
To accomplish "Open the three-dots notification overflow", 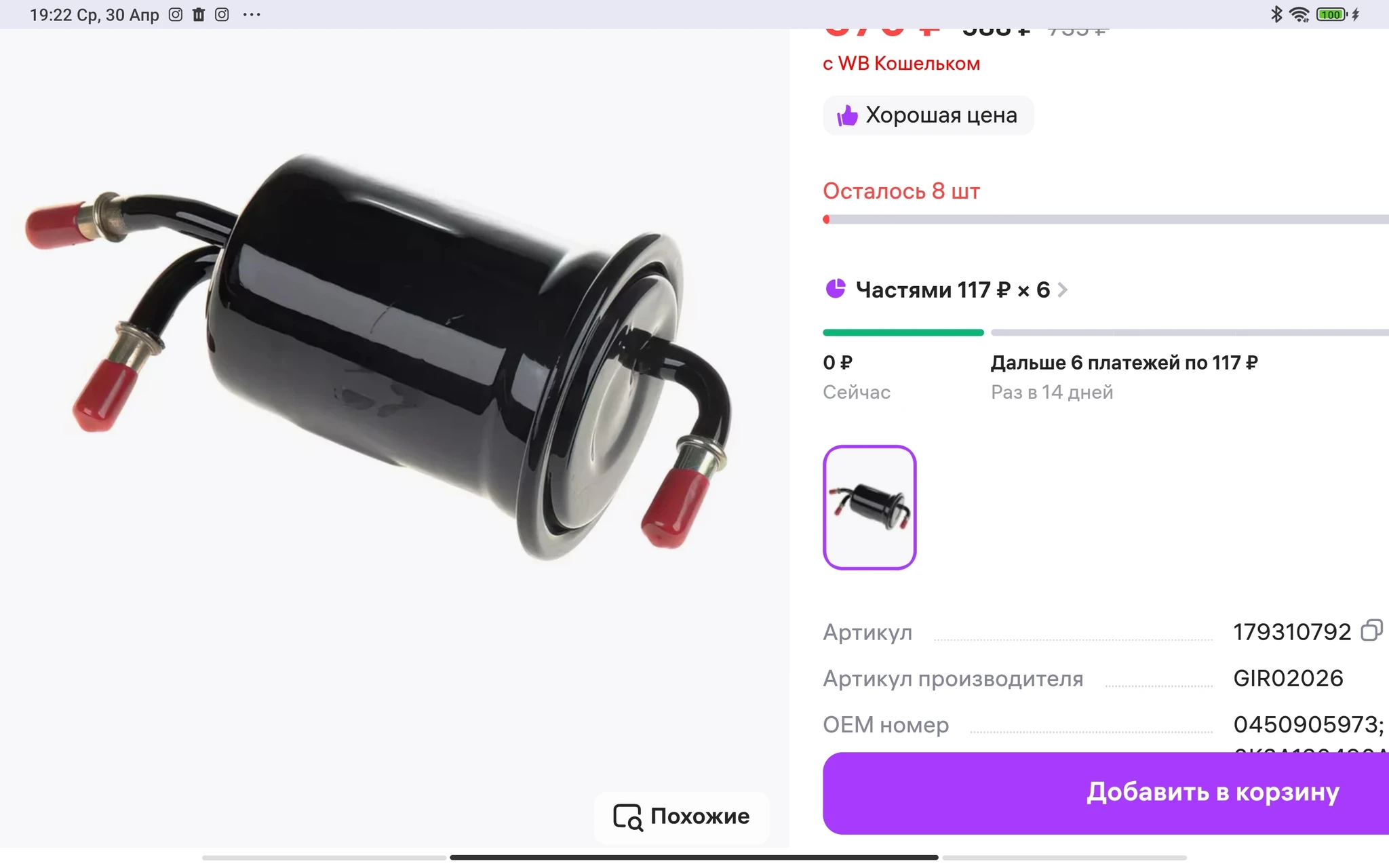I will 252,14.
